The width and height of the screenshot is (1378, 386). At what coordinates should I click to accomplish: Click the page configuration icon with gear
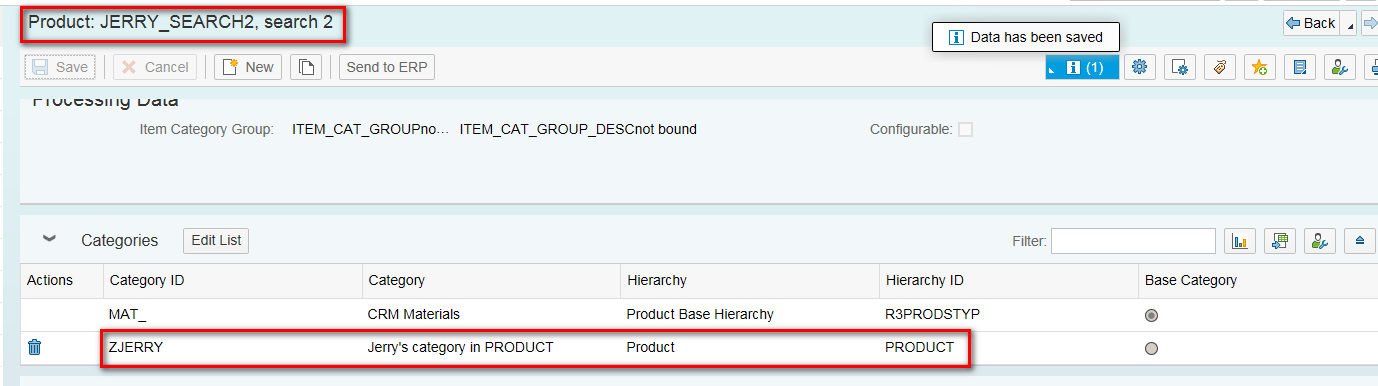pyautogui.click(x=1179, y=67)
